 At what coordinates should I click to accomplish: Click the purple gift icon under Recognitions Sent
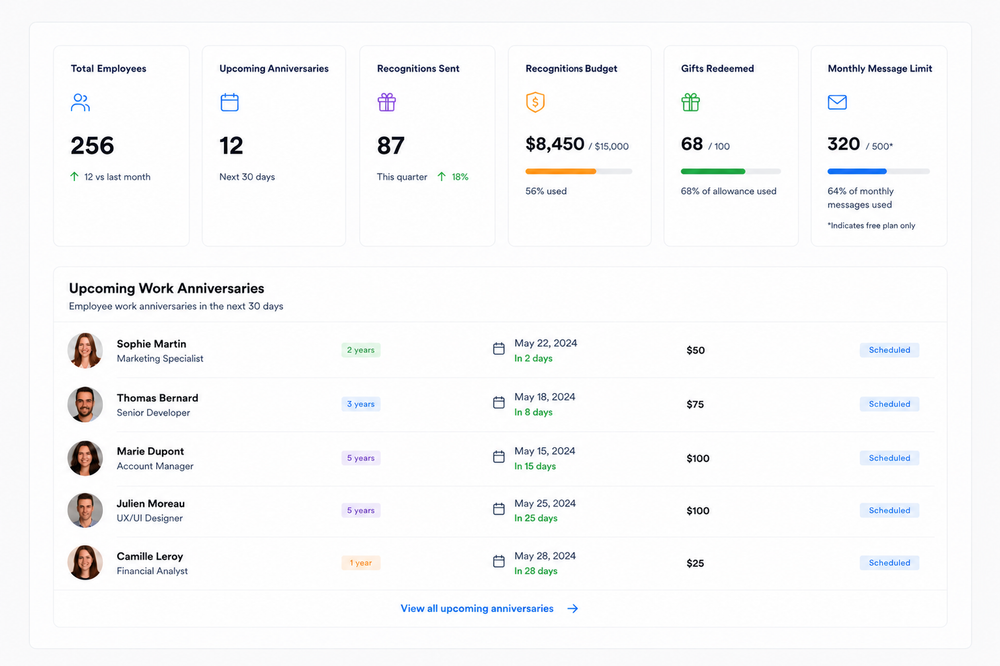pyautogui.click(x=386, y=102)
